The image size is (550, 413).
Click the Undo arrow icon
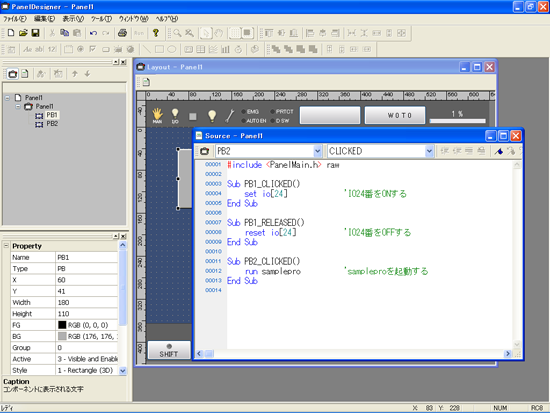pyautogui.click(x=93, y=33)
